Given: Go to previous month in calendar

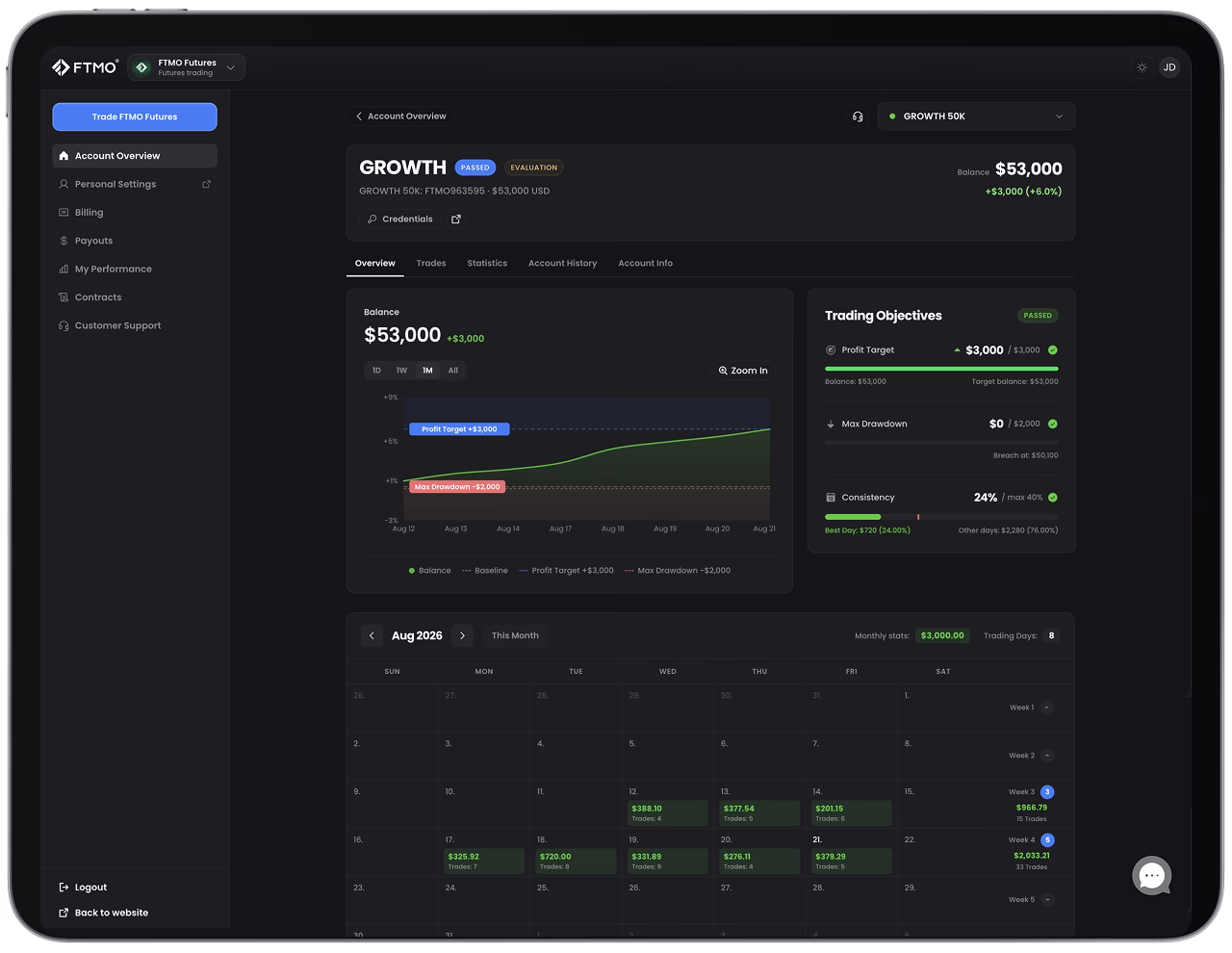Looking at the screenshot, I should pyautogui.click(x=372, y=635).
